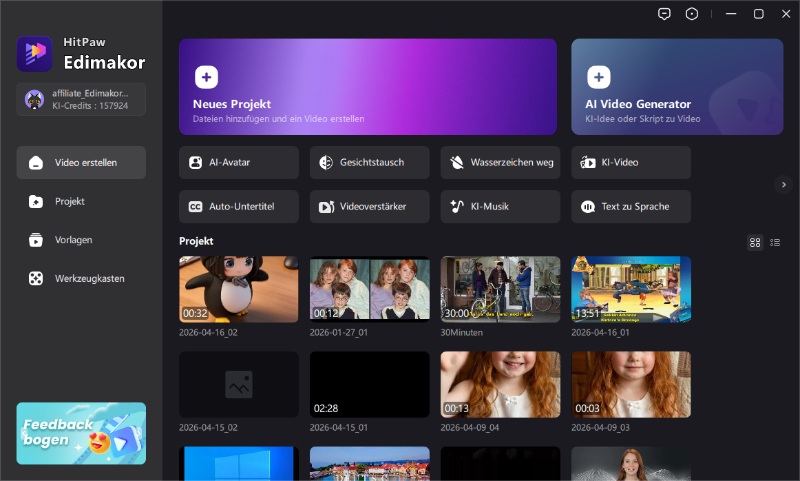Open the AI-Avatar tool
This screenshot has width=800, height=481.
pos(239,163)
